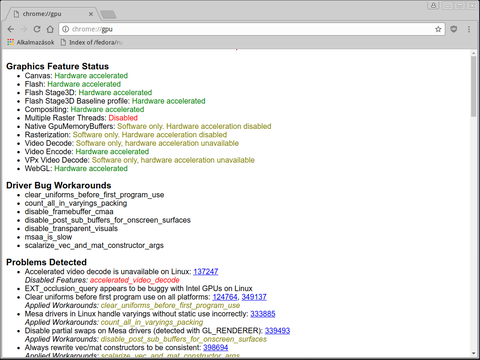Open the shield extension icon
The width and height of the screenshot is (480, 360).
[x=454, y=29]
